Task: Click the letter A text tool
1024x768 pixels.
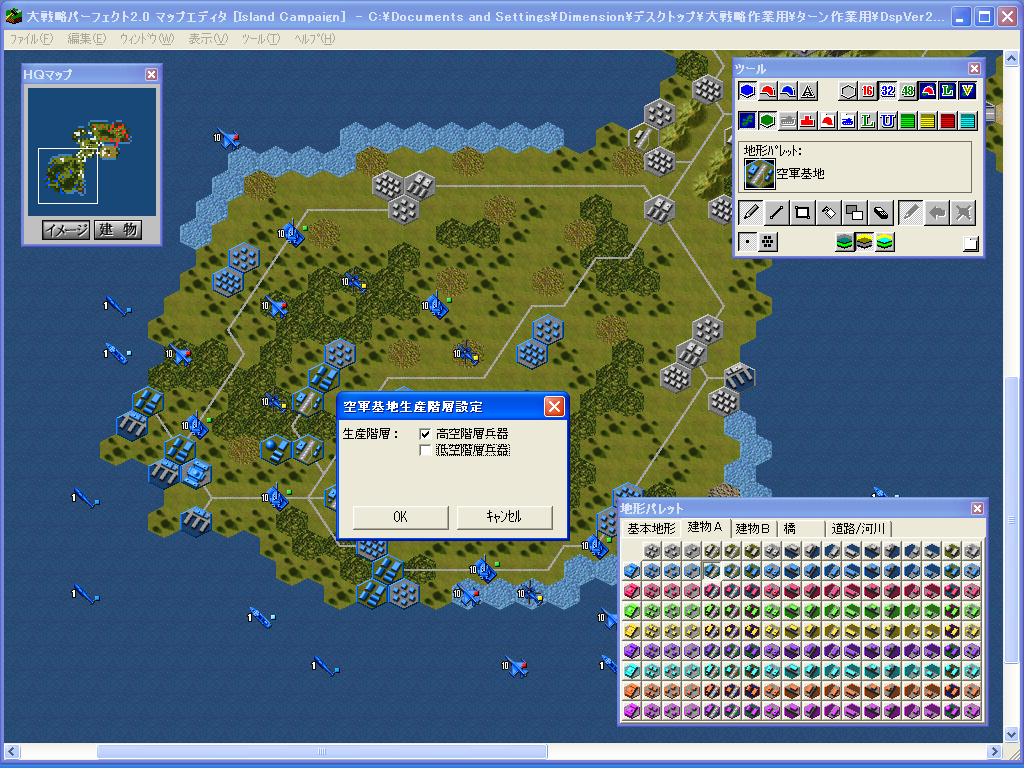Action: 808,91
